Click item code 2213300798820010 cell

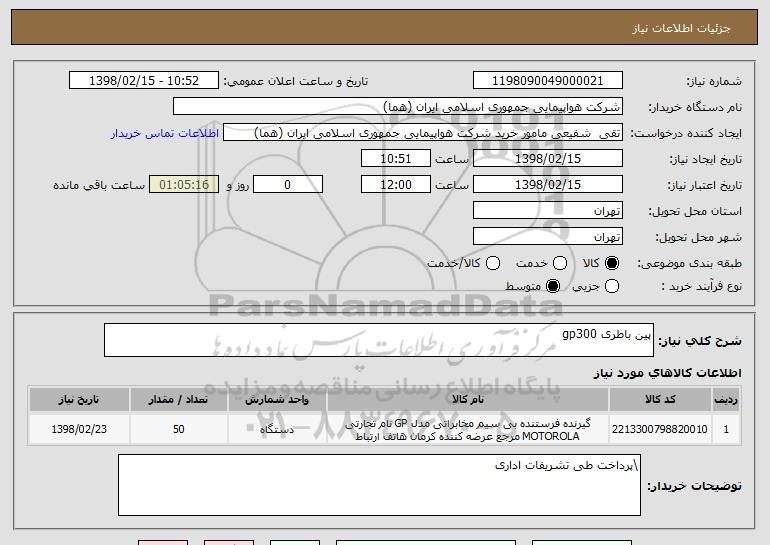pos(660,429)
